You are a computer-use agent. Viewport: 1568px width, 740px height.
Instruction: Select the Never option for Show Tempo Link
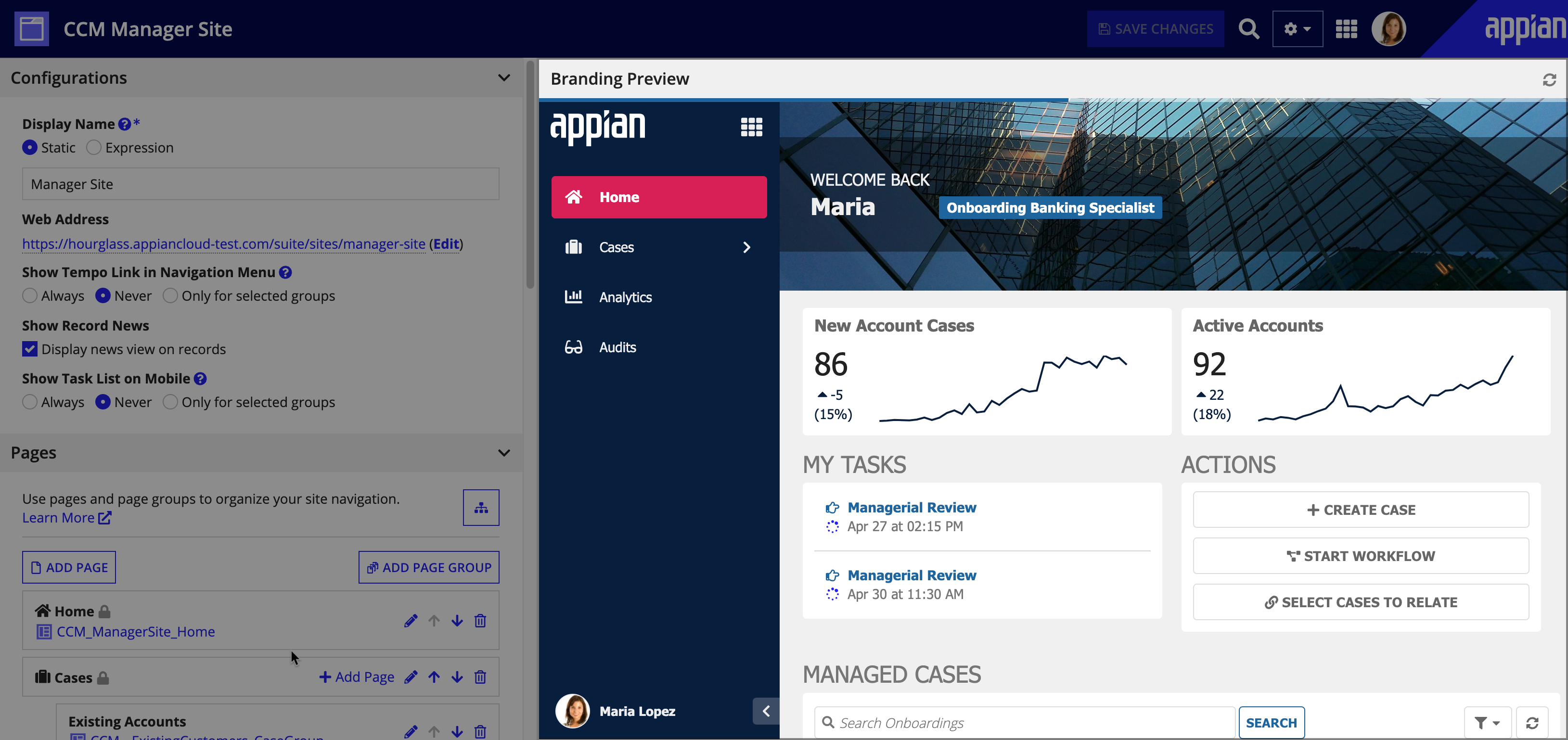[x=102, y=295]
